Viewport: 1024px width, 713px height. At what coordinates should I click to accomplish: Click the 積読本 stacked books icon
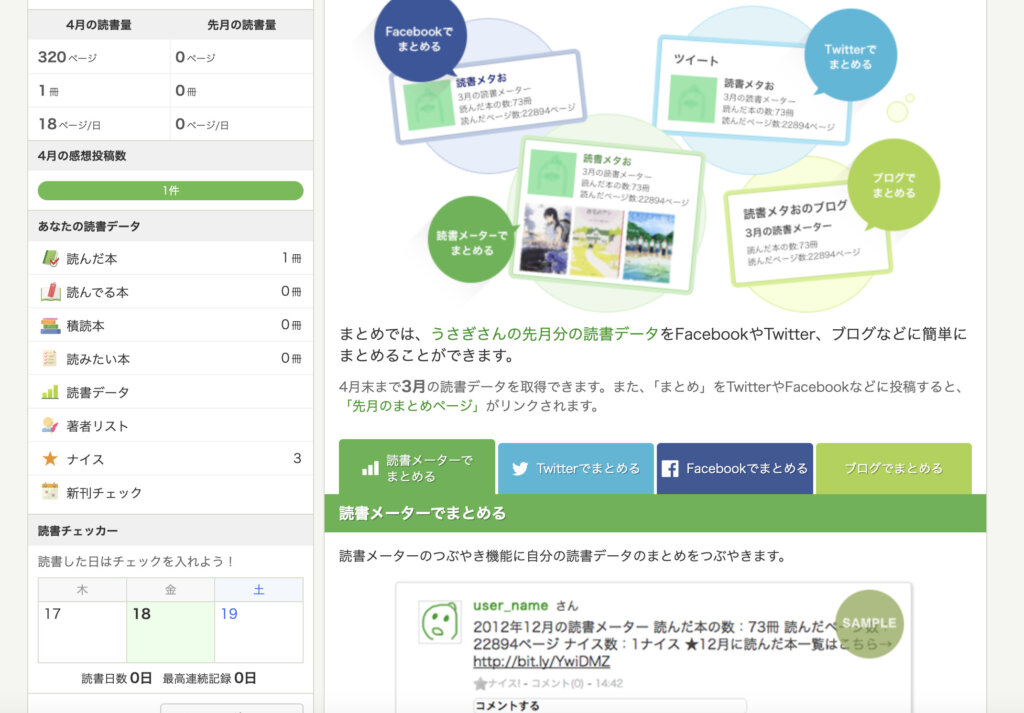click(x=50, y=325)
